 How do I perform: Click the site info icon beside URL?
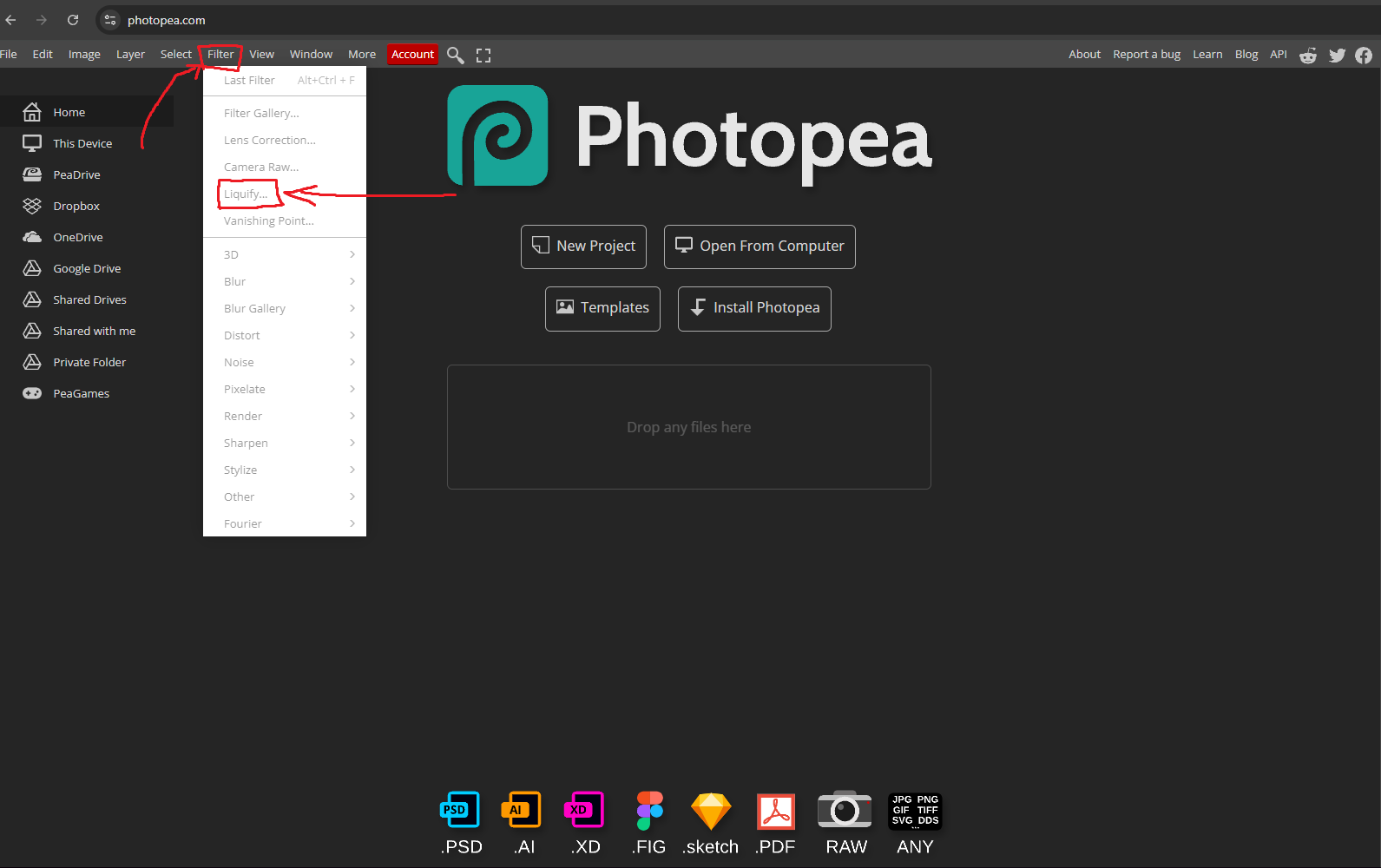(109, 20)
